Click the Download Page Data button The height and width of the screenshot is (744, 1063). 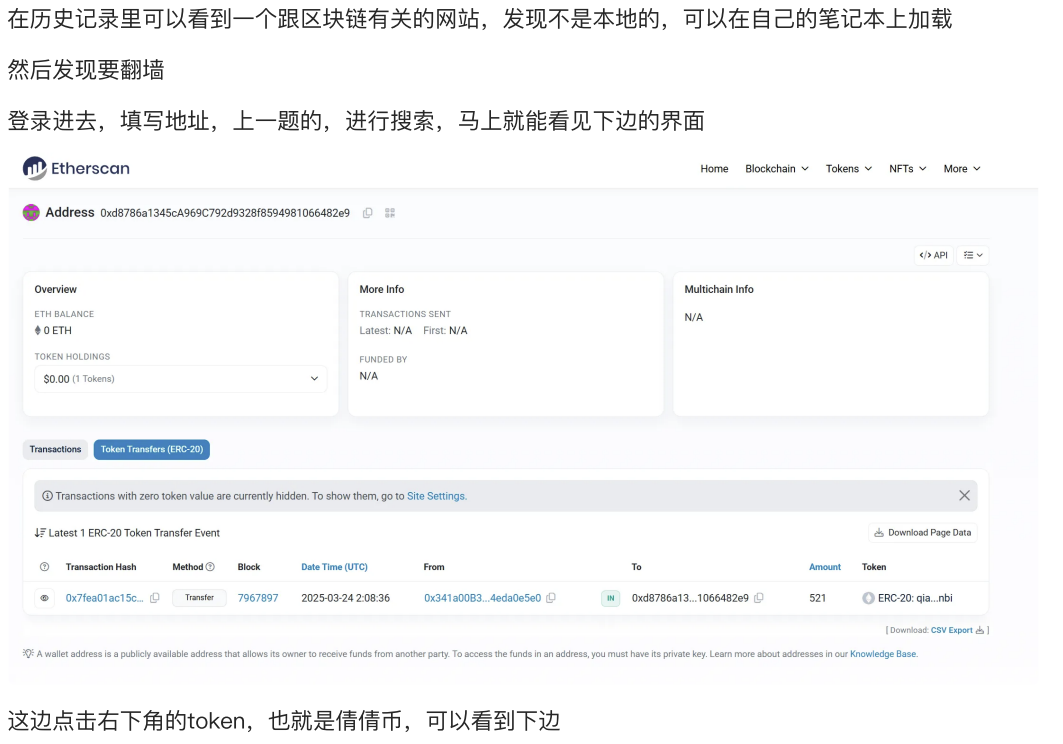coord(922,533)
